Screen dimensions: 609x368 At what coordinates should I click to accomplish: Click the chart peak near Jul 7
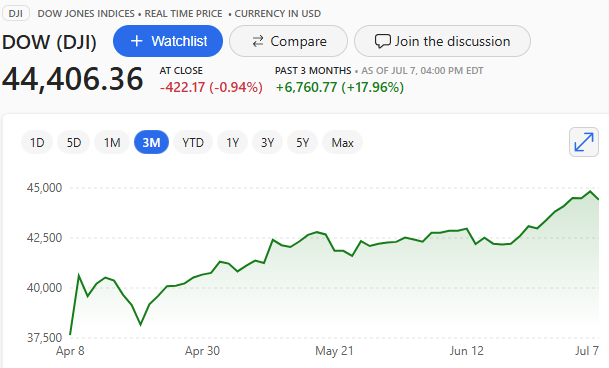590,191
